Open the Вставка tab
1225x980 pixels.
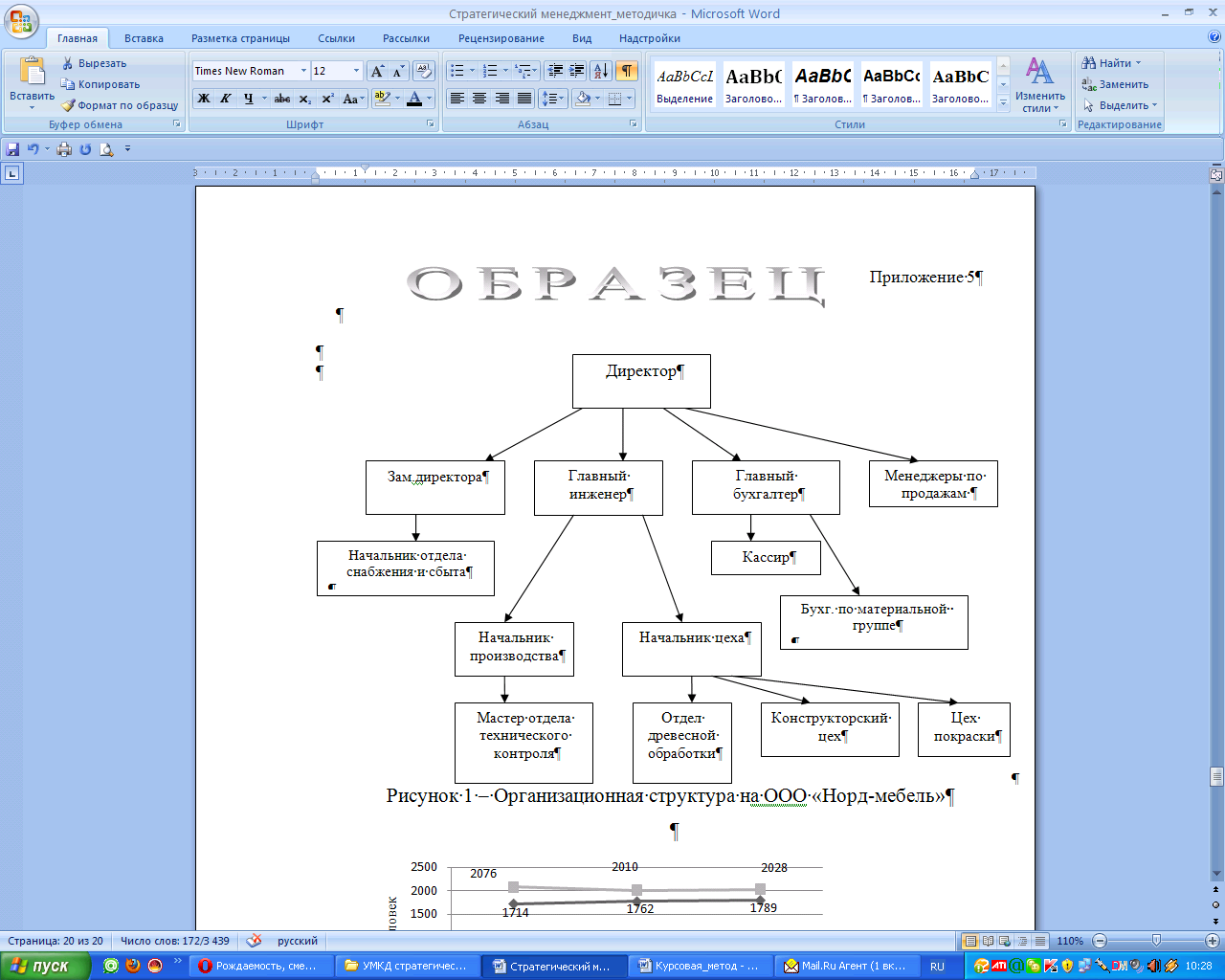pyautogui.click(x=144, y=38)
